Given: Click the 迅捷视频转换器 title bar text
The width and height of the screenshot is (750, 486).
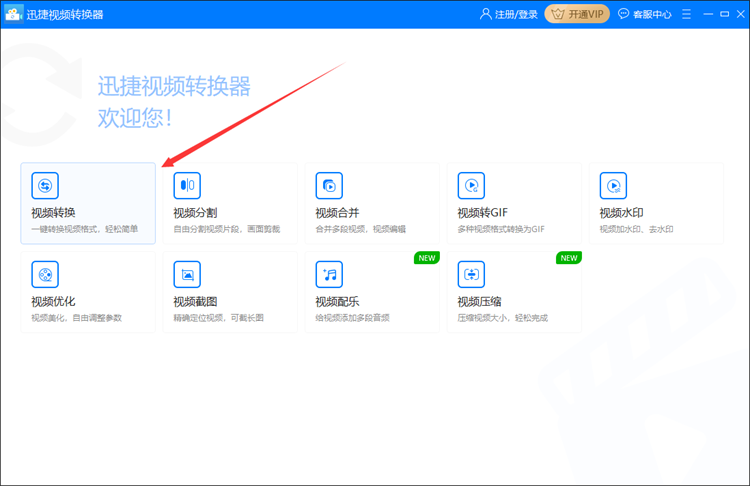Looking at the screenshot, I should click(x=65, y=14).
